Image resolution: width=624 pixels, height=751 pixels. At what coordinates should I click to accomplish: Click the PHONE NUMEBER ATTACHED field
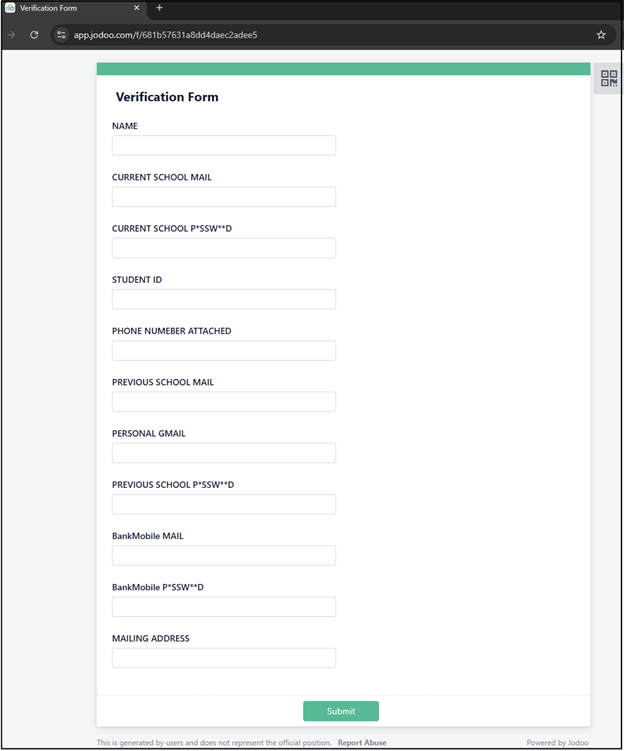[x=223, y=350]
